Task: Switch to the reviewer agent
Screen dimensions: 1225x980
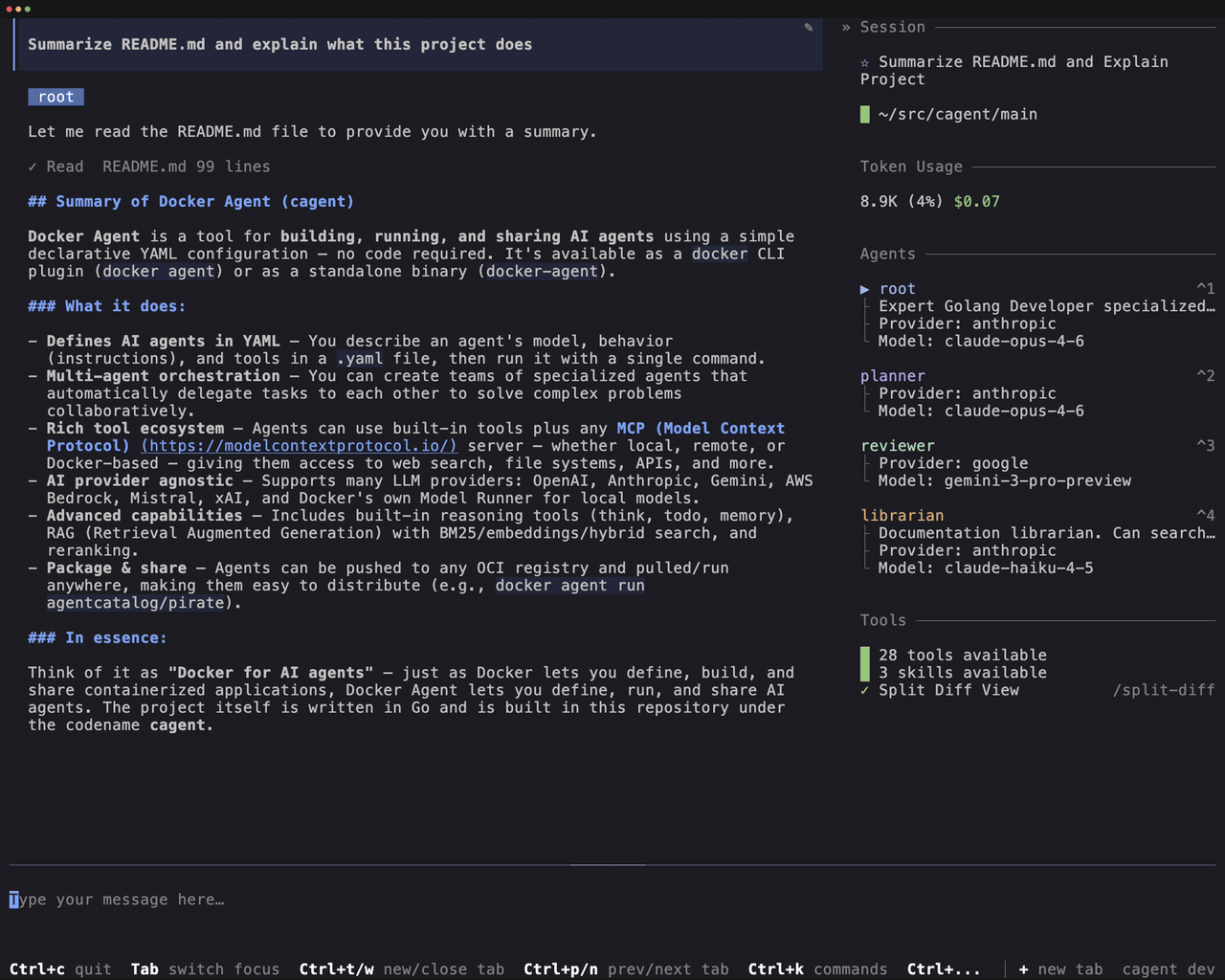Action: click(898, 446)
